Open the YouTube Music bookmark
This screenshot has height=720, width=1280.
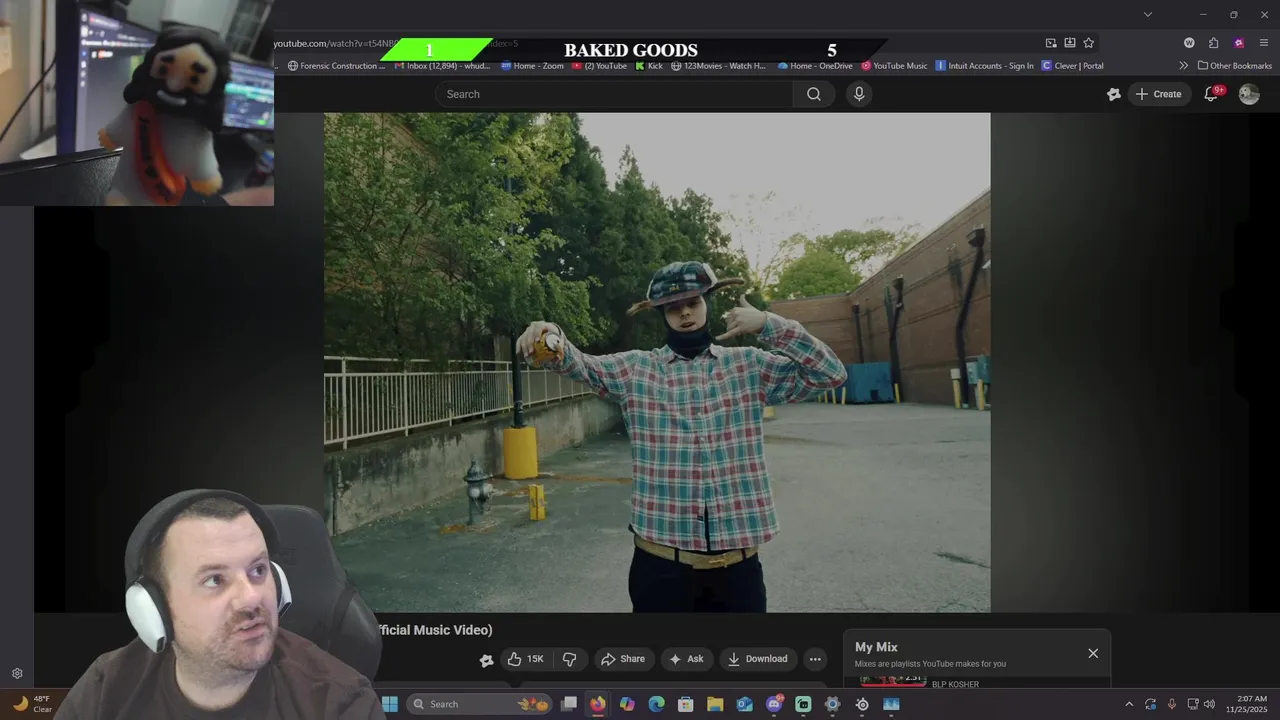tap(894, 66)
